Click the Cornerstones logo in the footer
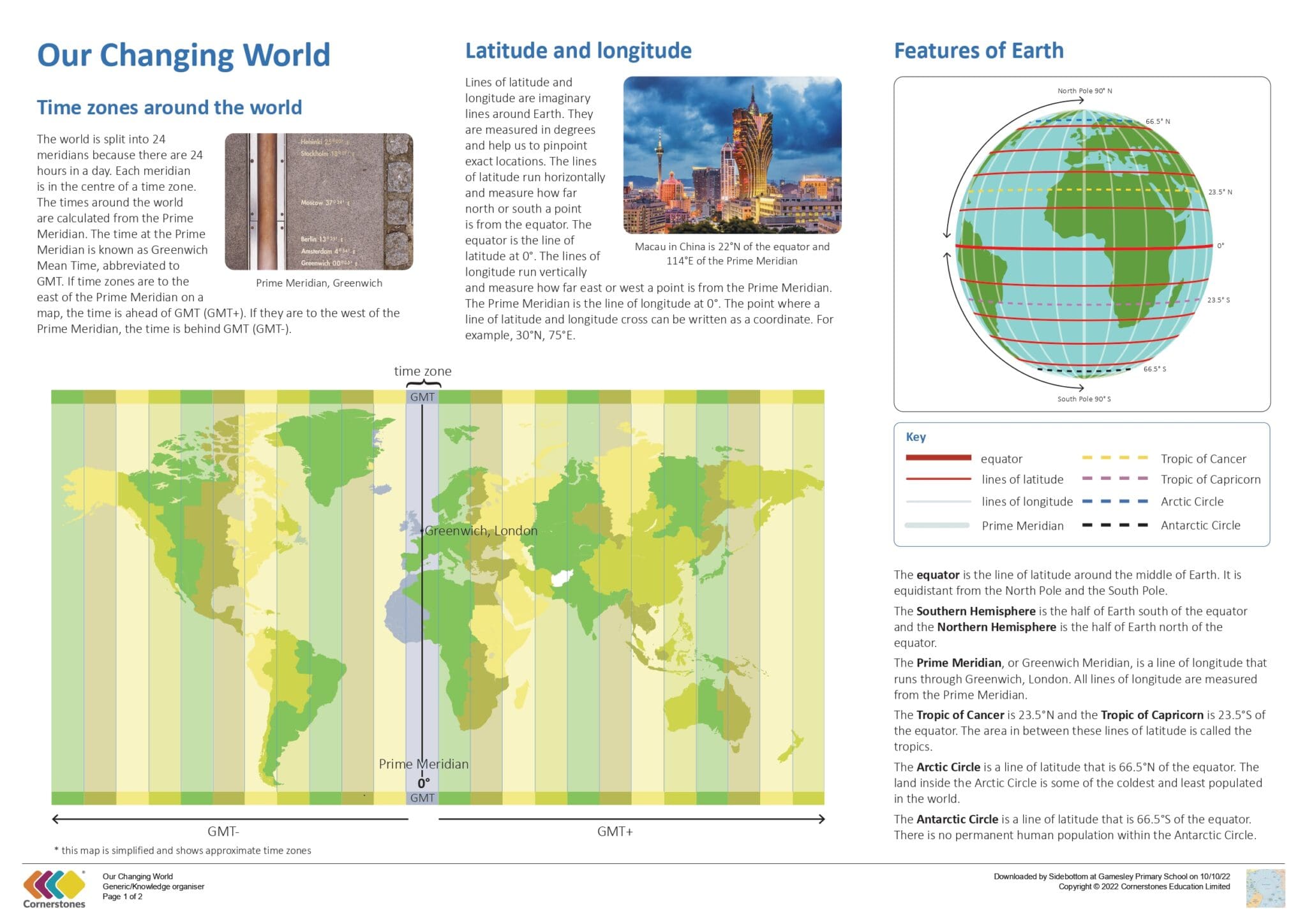This screenshot has height=924, width=1307. coord(54,889)
